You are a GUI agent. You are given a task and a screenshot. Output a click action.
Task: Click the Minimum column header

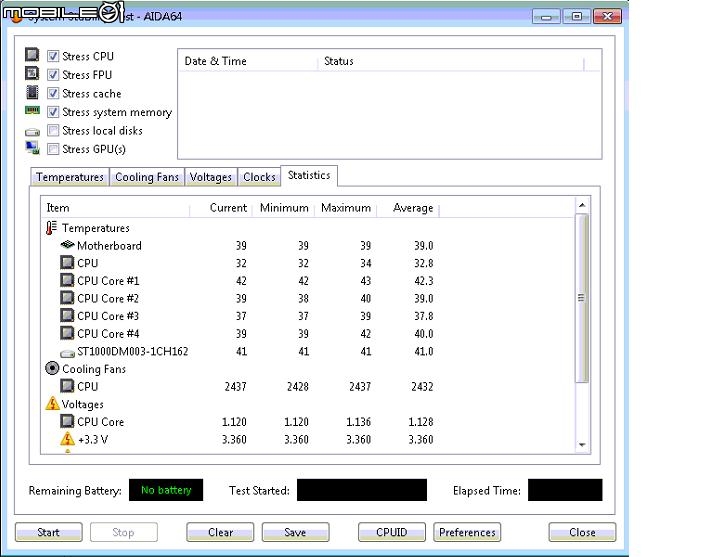tap(283, 208)
